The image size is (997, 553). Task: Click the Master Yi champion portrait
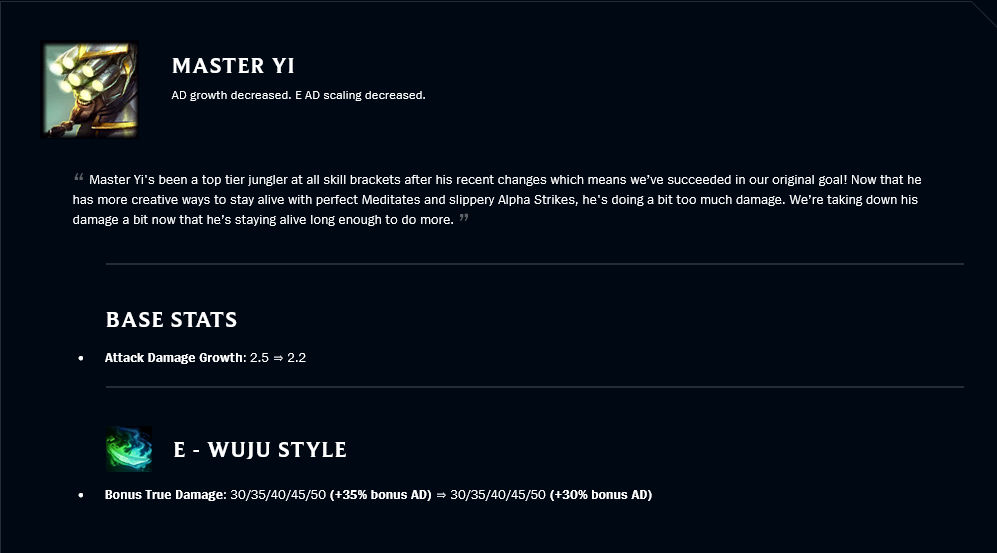(90, 90)
